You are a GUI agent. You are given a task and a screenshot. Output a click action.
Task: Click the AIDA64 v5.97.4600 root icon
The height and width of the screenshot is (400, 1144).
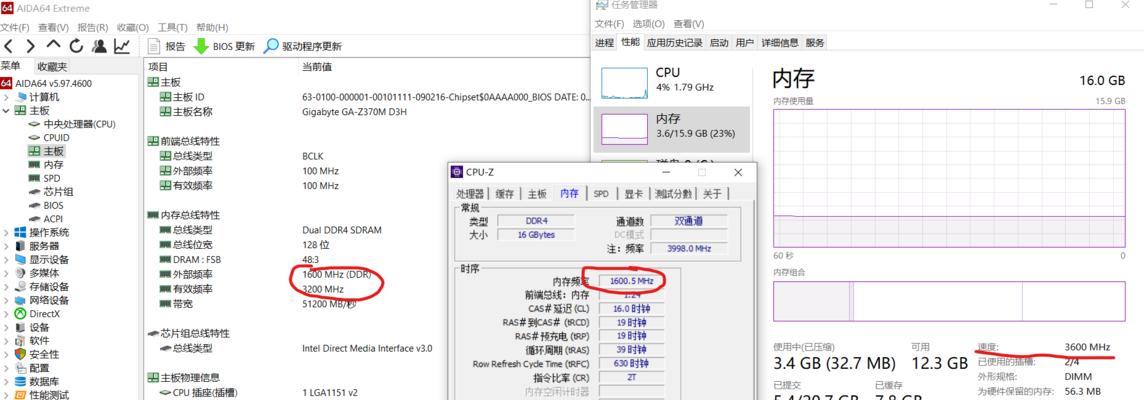click(x=7, y=83)
